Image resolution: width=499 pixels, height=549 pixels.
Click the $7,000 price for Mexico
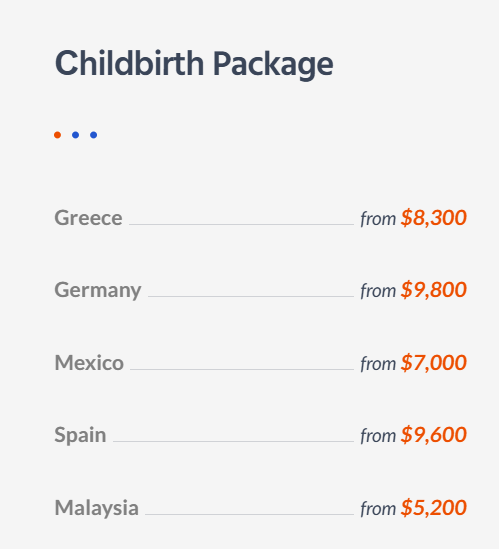[434, 363]
